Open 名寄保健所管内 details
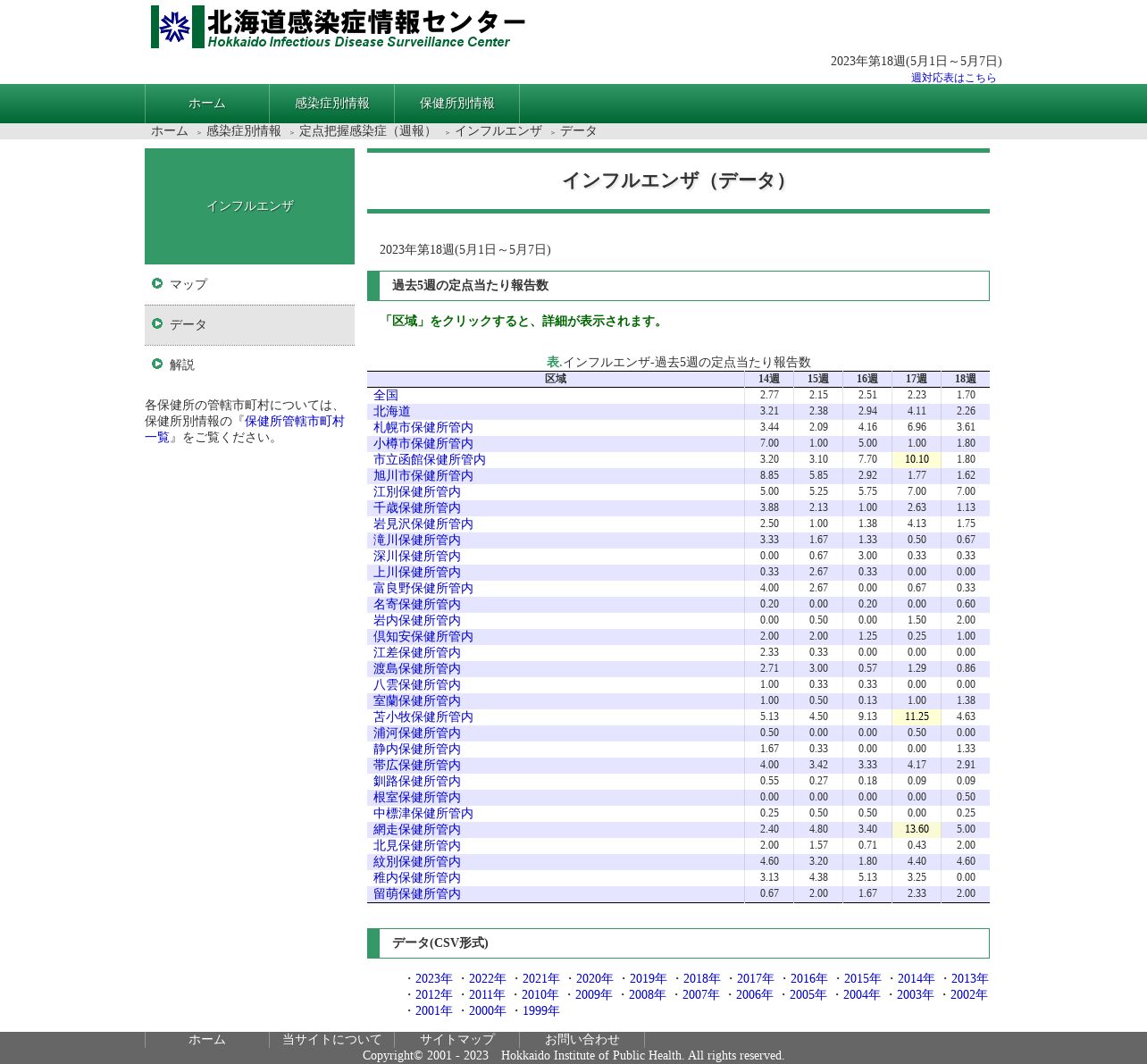The image size is (1147, 1064). pyautogui.click(x=417, y=604)
